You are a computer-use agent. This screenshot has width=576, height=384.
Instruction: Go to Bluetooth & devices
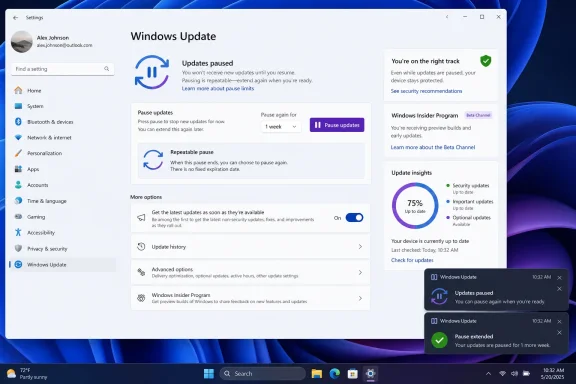[x=62, y=122]
